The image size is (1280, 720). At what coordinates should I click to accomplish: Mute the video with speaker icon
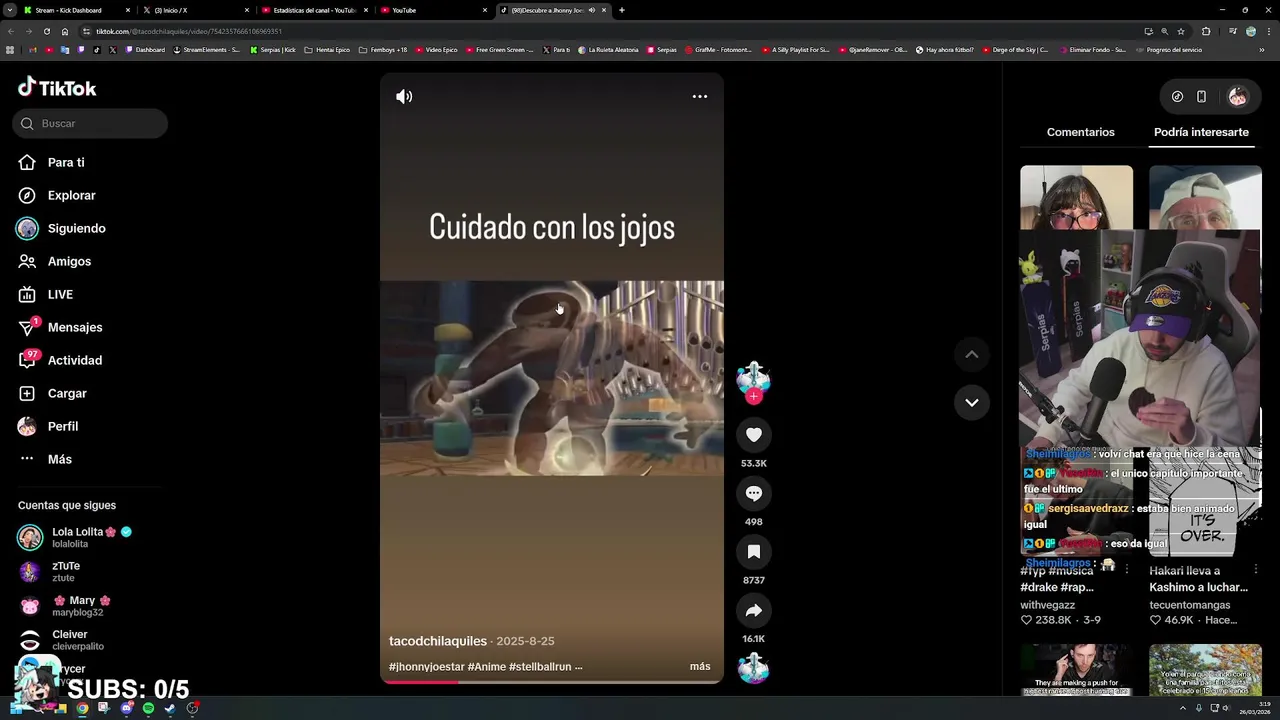pyautogui.click(x=404, y=97)
